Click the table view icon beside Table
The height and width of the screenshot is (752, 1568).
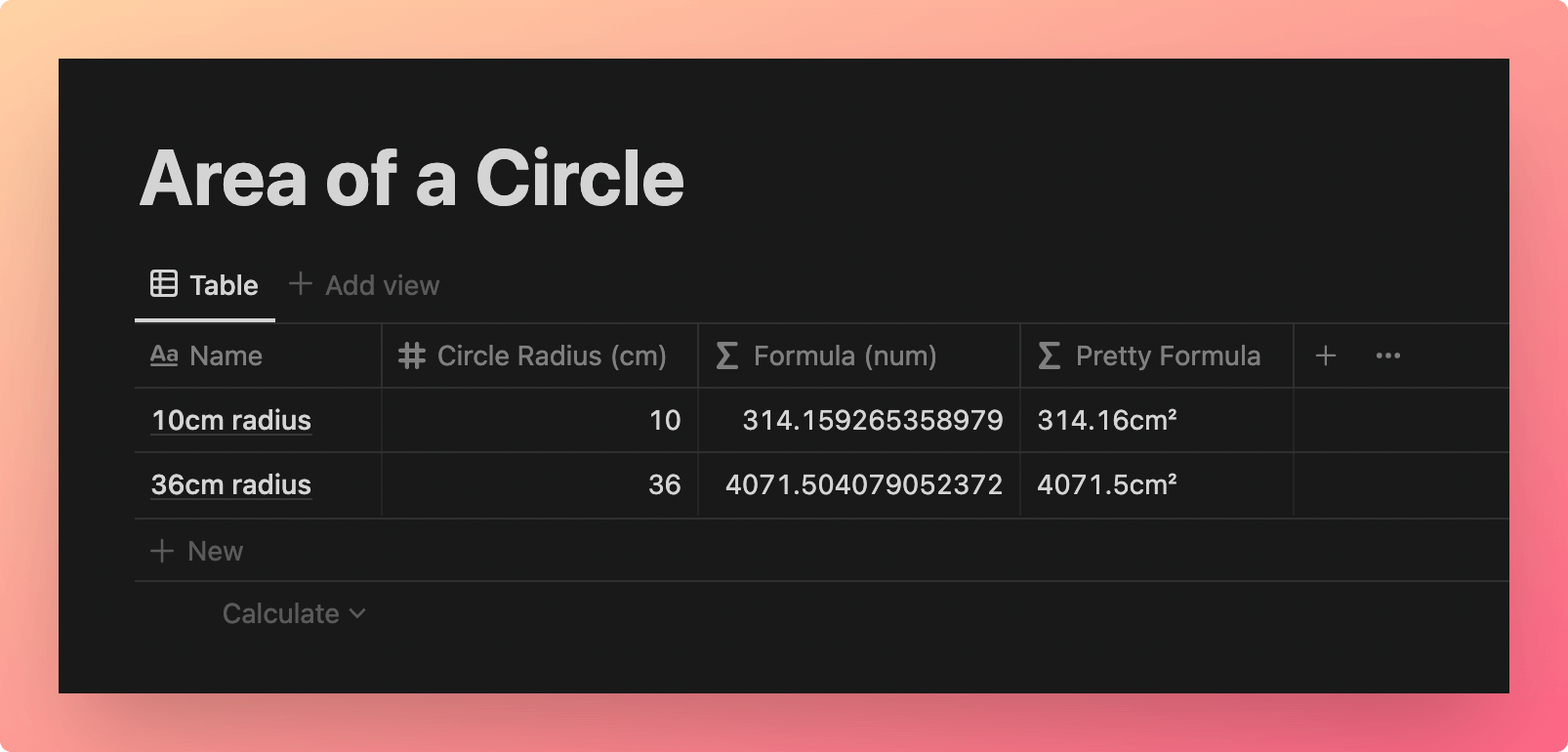(x=164, y=284)
